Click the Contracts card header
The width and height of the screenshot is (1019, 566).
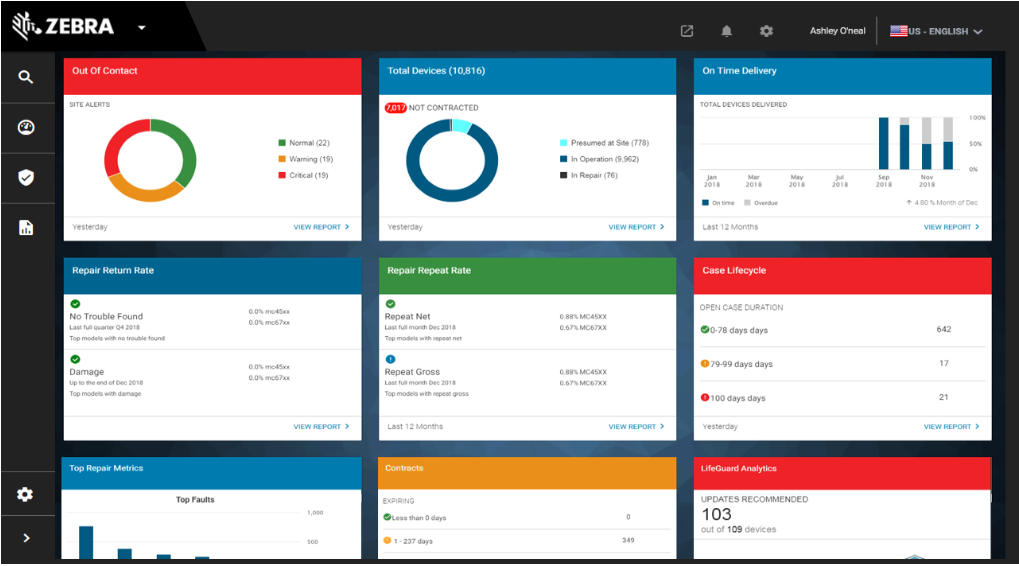coord(527,473)
